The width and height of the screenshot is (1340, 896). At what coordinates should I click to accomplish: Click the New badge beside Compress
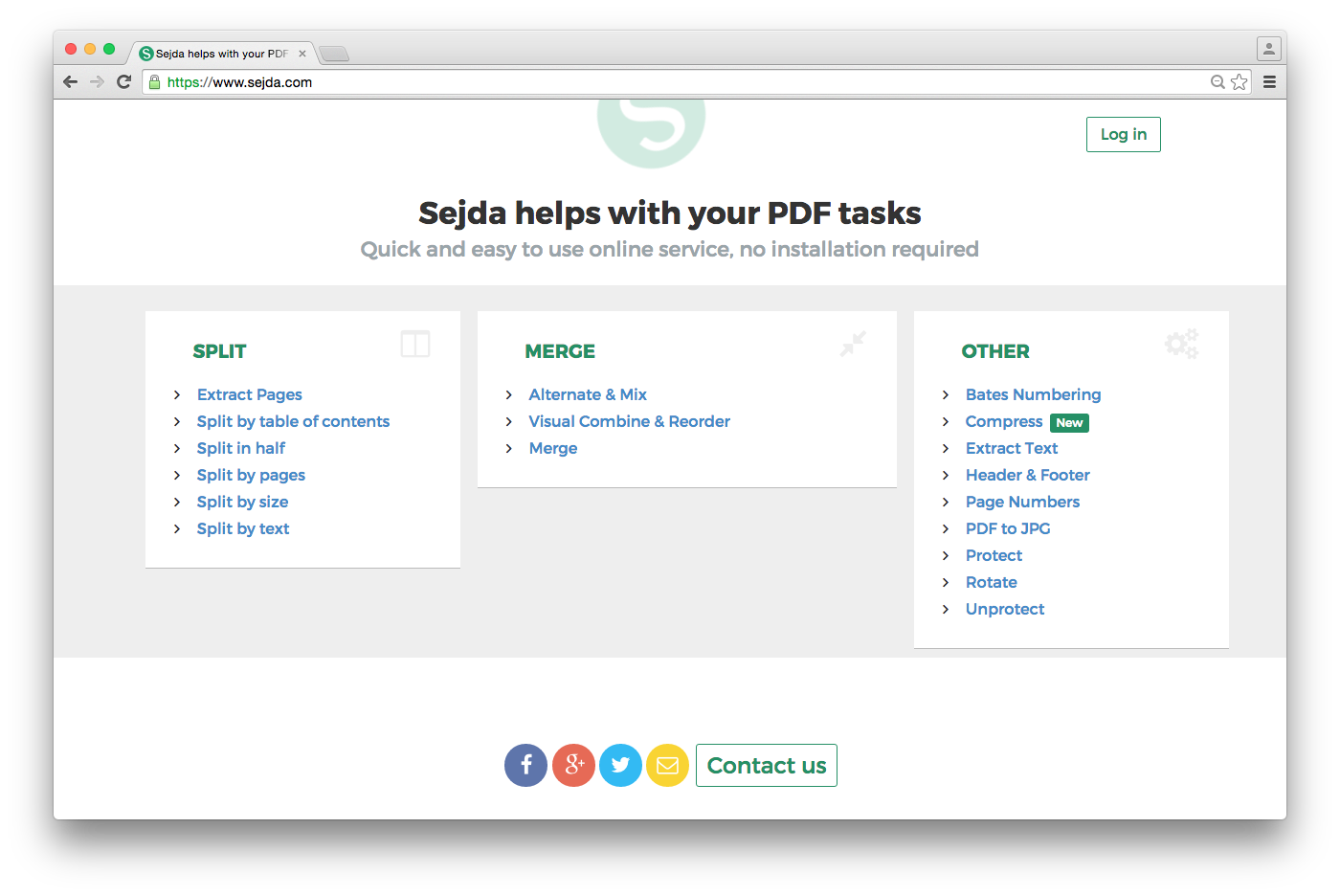[x=1069, y=422]
